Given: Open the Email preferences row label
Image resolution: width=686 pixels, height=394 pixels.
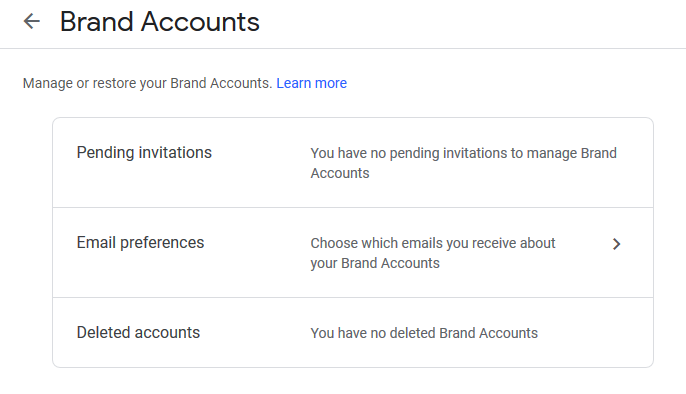Looking at the screenshot, I should click(x=140, y=243).
